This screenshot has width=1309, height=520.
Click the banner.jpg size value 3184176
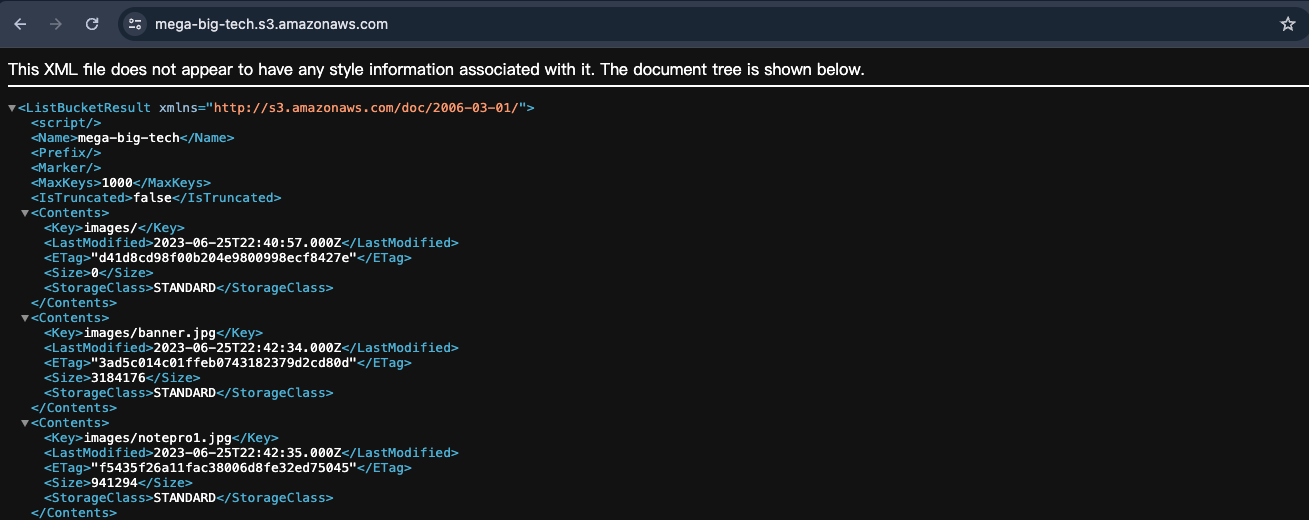point(117,378)
